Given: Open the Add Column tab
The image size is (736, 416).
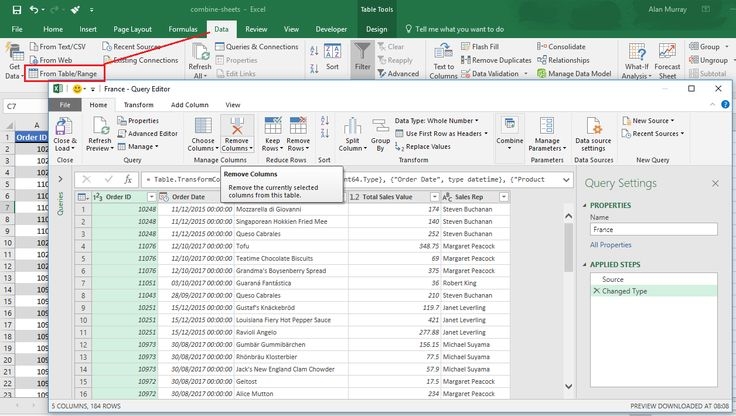Looking at the screenshot, I should pyautogui.click(x=189, y=104).
